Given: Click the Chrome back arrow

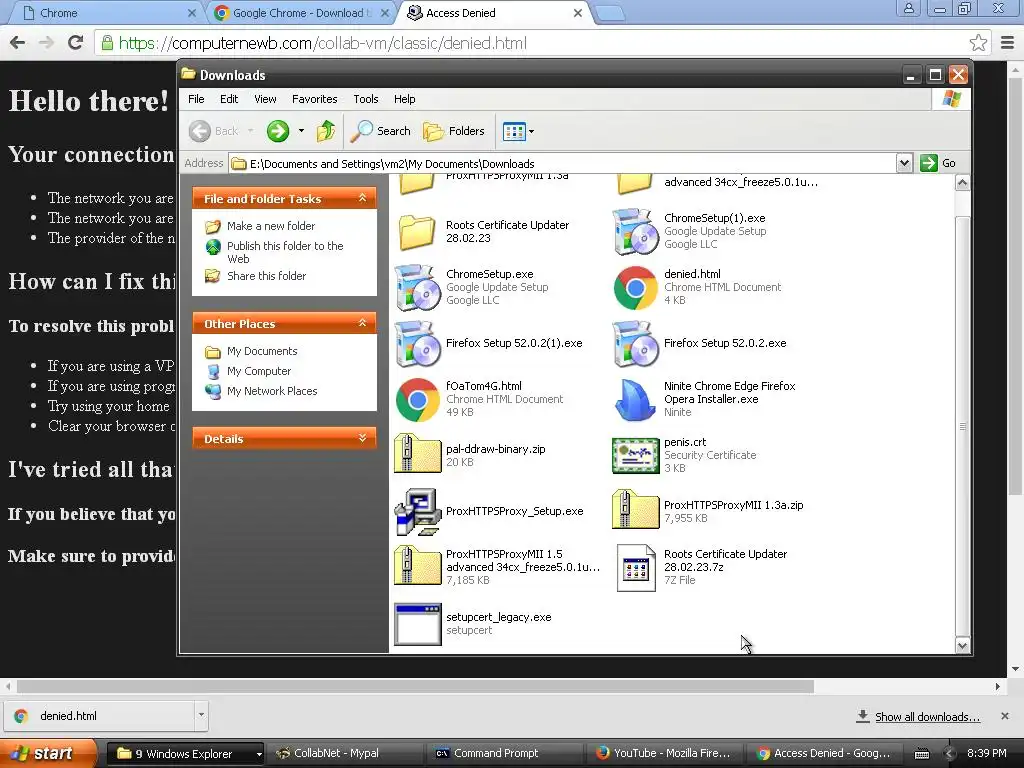Looking at the screenshot, I should [x=18, y=43].
